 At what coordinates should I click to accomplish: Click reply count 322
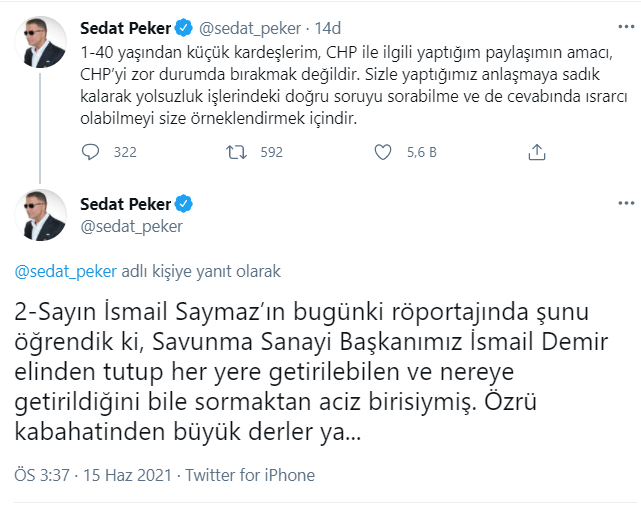tap(124, 152)
